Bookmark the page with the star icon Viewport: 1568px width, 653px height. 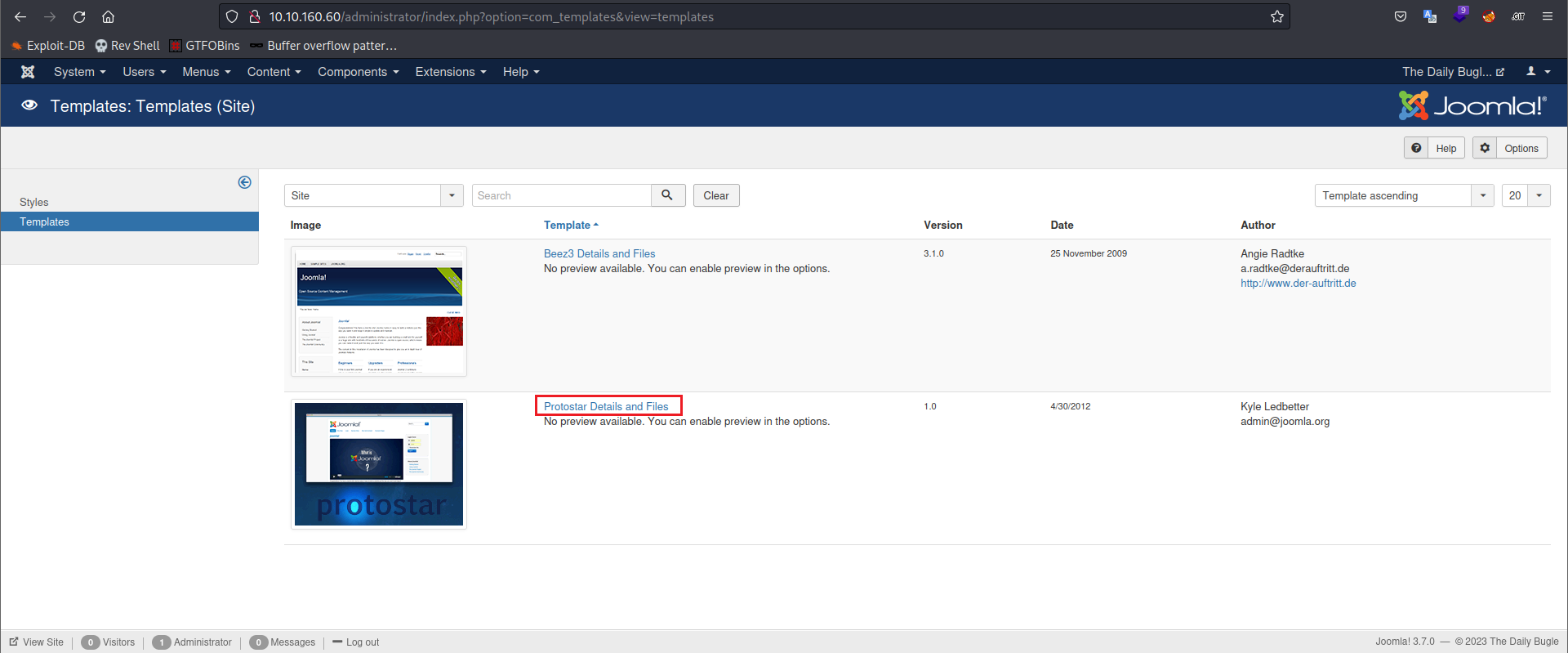click(x=1277, y=16)
